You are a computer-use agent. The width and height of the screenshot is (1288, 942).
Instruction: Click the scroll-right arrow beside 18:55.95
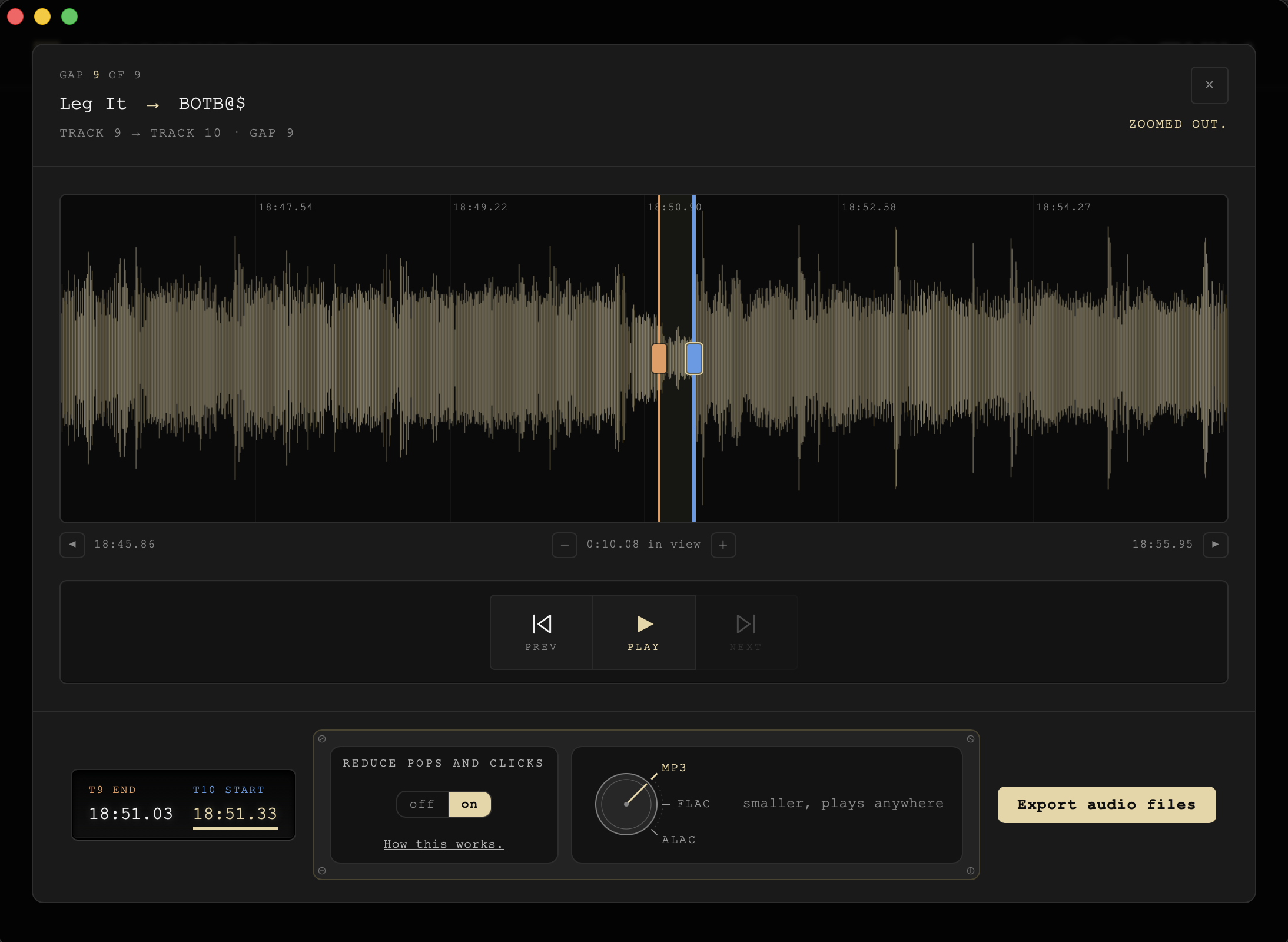(x=1215, y=545)
